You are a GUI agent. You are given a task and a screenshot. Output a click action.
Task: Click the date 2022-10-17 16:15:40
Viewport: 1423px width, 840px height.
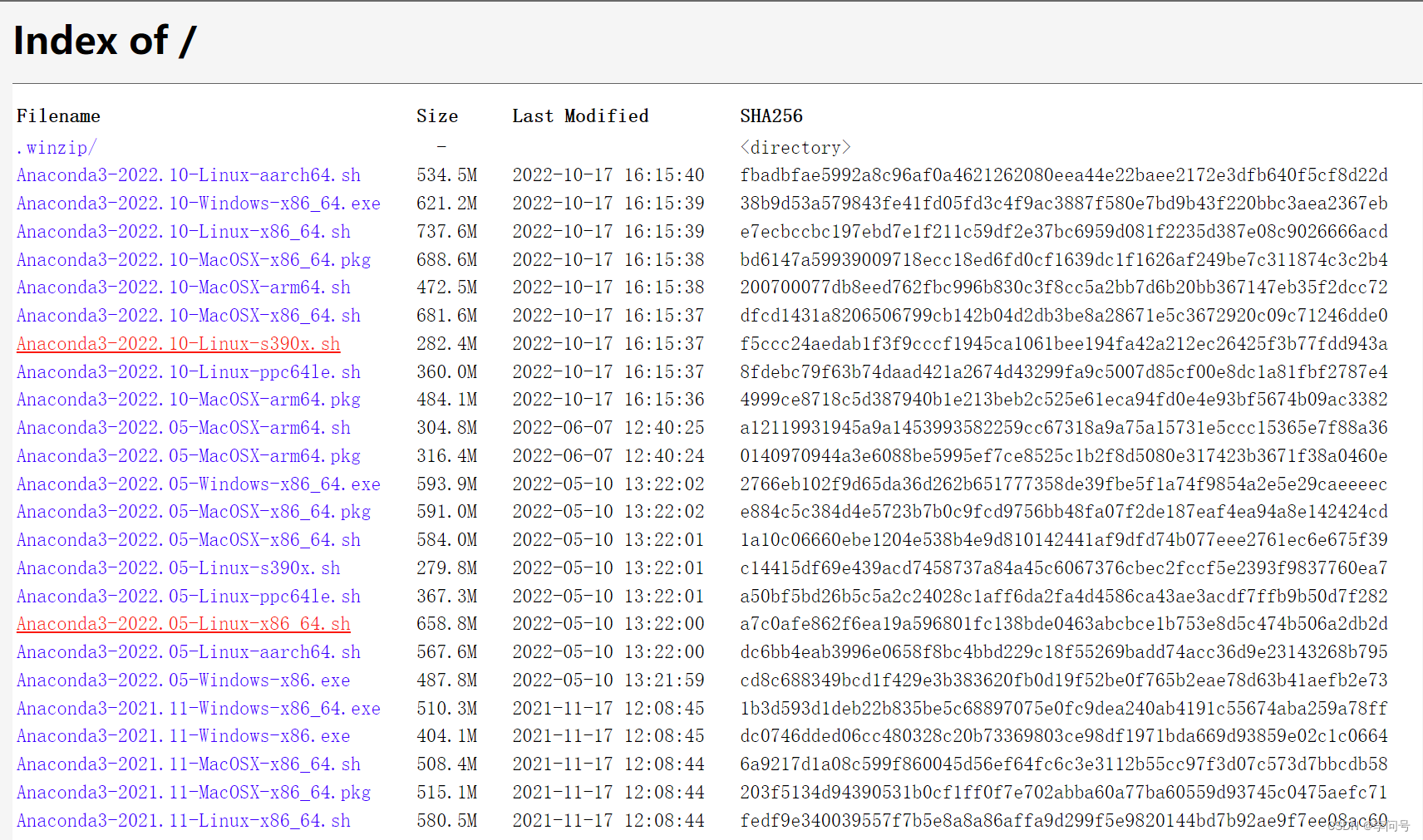pyautogui.click(x=608, y=175)
